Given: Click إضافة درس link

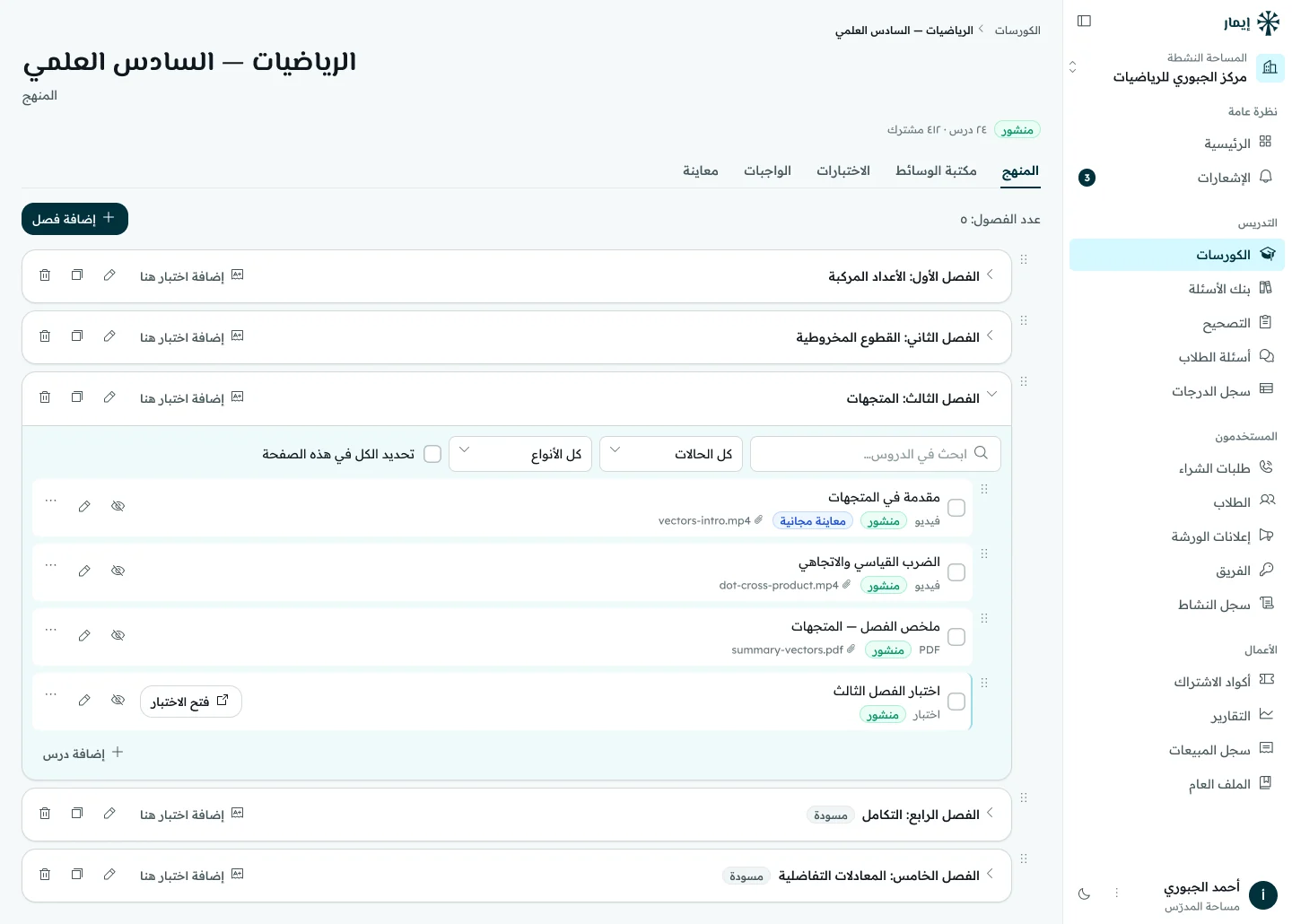Looking at the screenshot, I should (x=83, y=754).
